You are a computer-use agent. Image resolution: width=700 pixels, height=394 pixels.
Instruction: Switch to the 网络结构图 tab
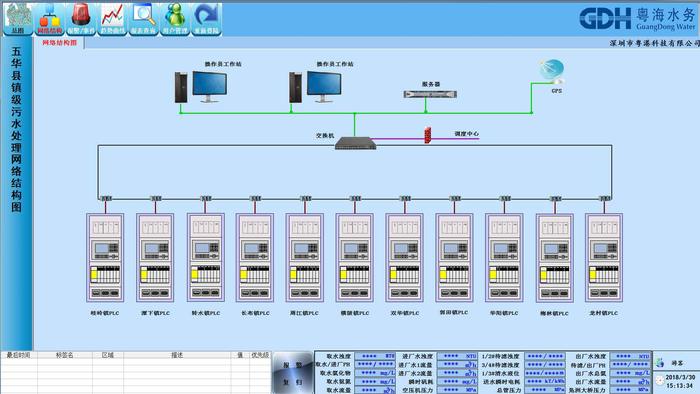[59, 43]
